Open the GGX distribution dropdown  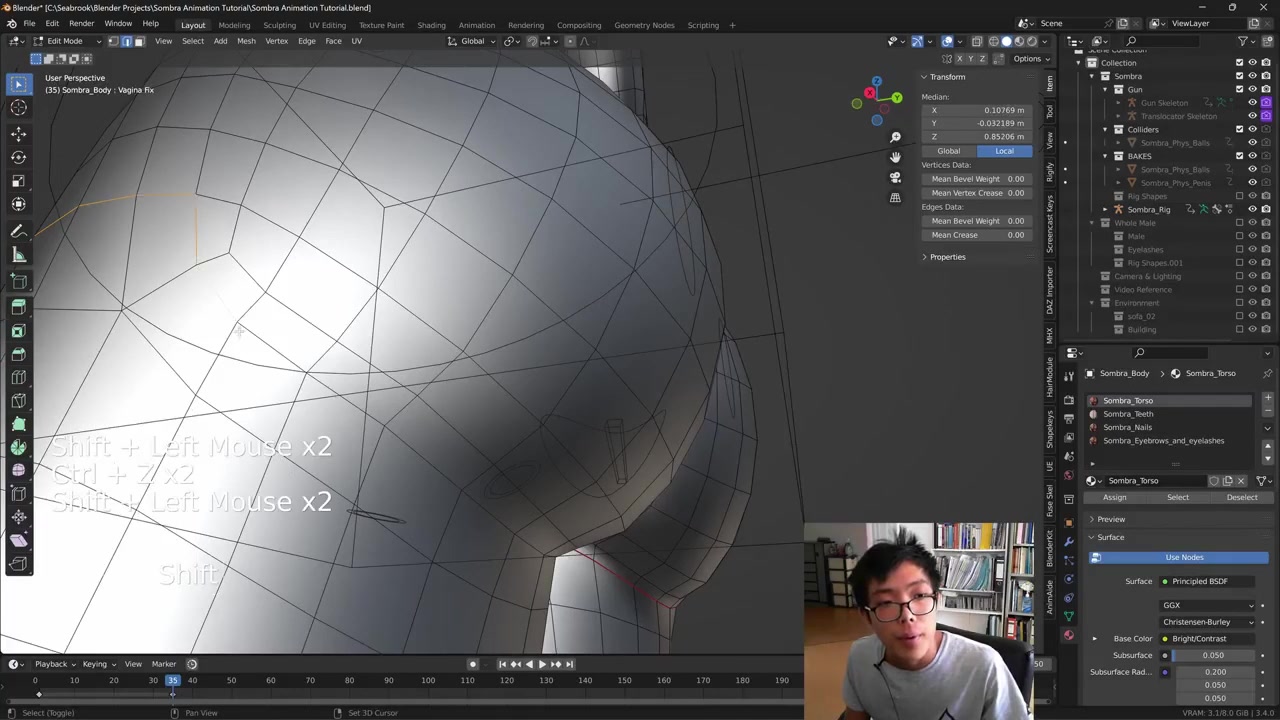[x=1207, y=605]
